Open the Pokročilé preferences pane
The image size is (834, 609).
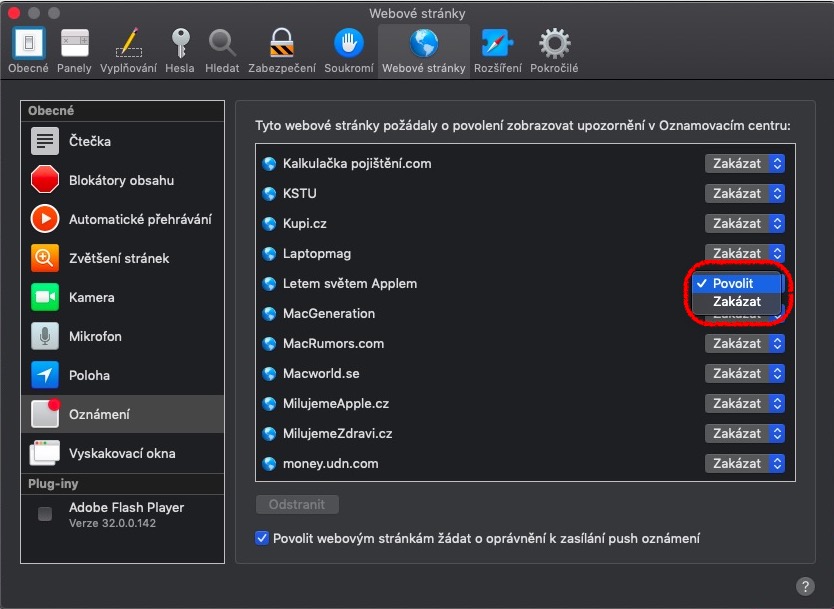click(x=553, y=45)
